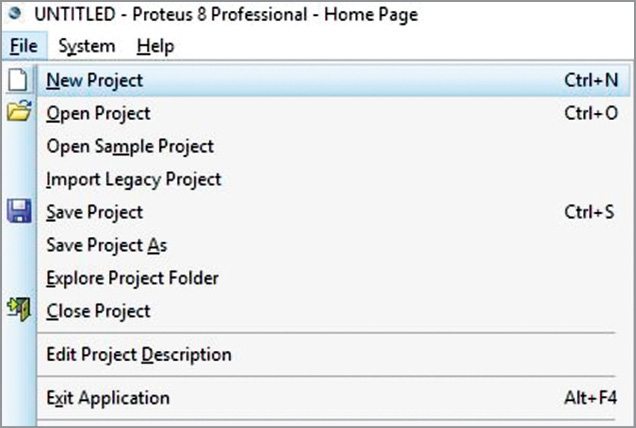Click the Open Project folder icon
Screen dimensions: 636x428
[18, 113]
